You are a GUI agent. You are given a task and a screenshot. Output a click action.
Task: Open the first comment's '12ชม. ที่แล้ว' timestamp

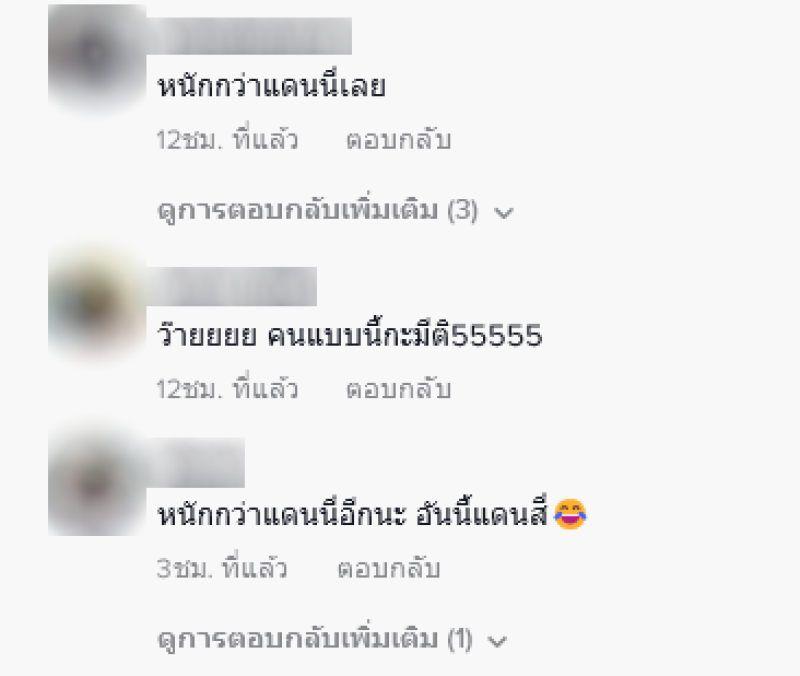click(227, 140)
